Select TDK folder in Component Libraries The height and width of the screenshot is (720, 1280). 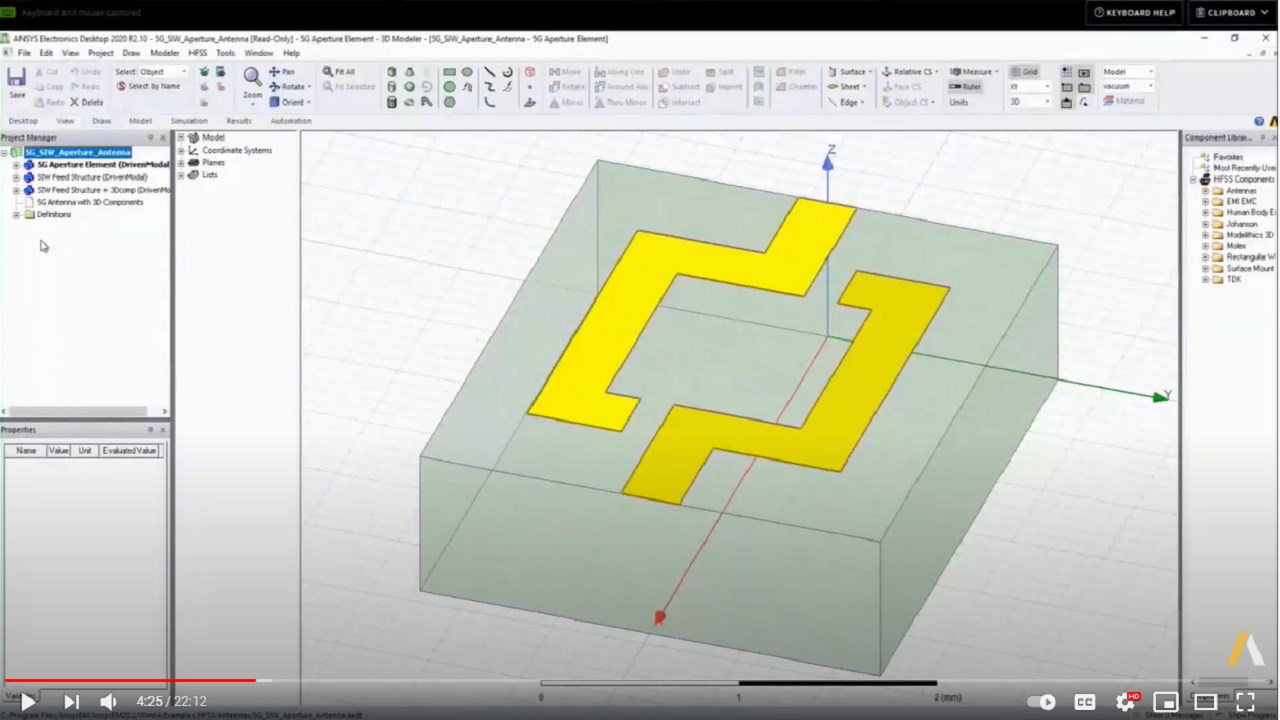[x=1234, y=279]
